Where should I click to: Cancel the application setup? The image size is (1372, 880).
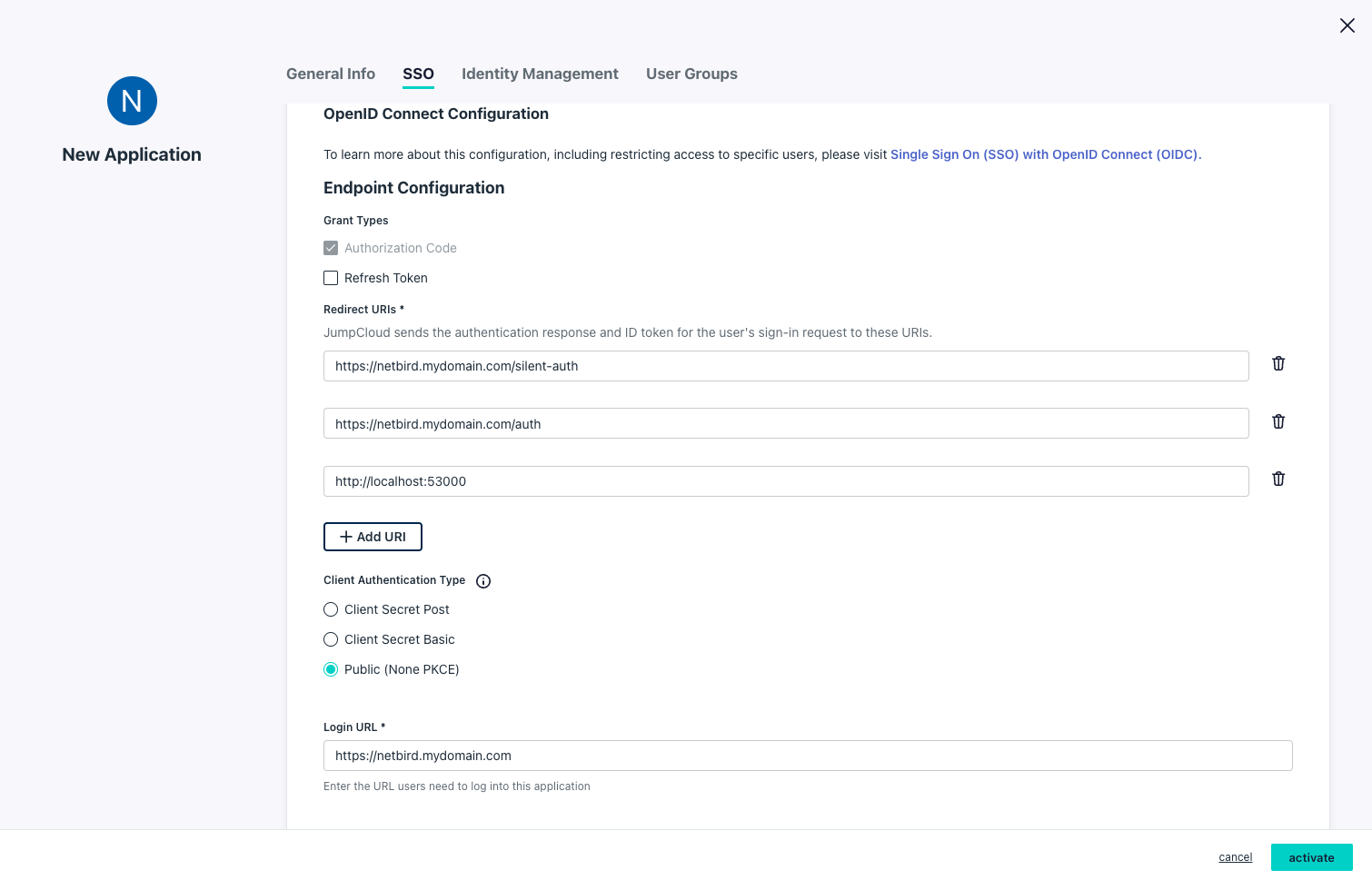click(x=1235, y=857)
